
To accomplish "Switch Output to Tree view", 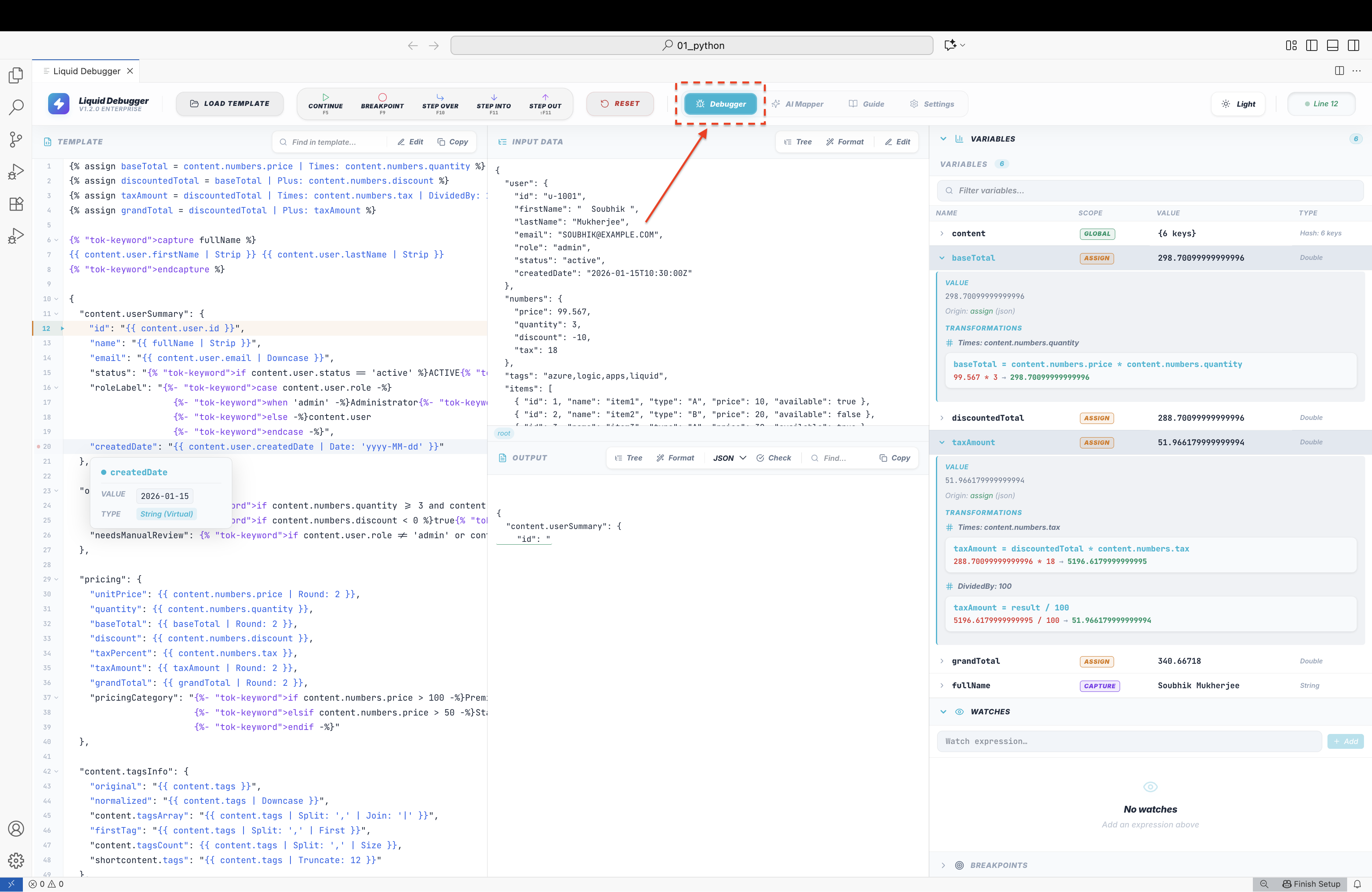I will pos(628,458).
